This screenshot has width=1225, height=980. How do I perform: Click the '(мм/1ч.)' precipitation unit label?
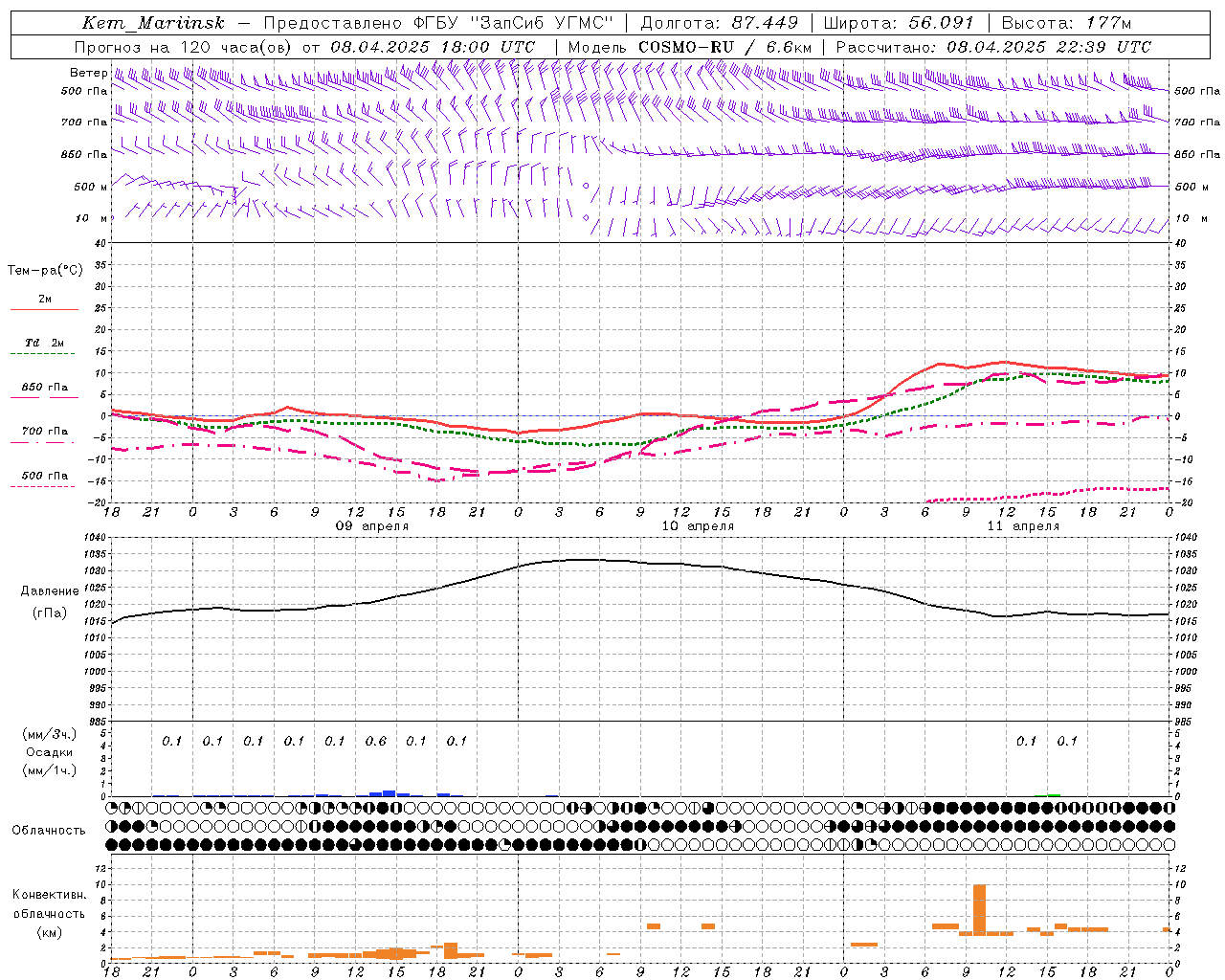pyautogui.click(x=50, y=770)
